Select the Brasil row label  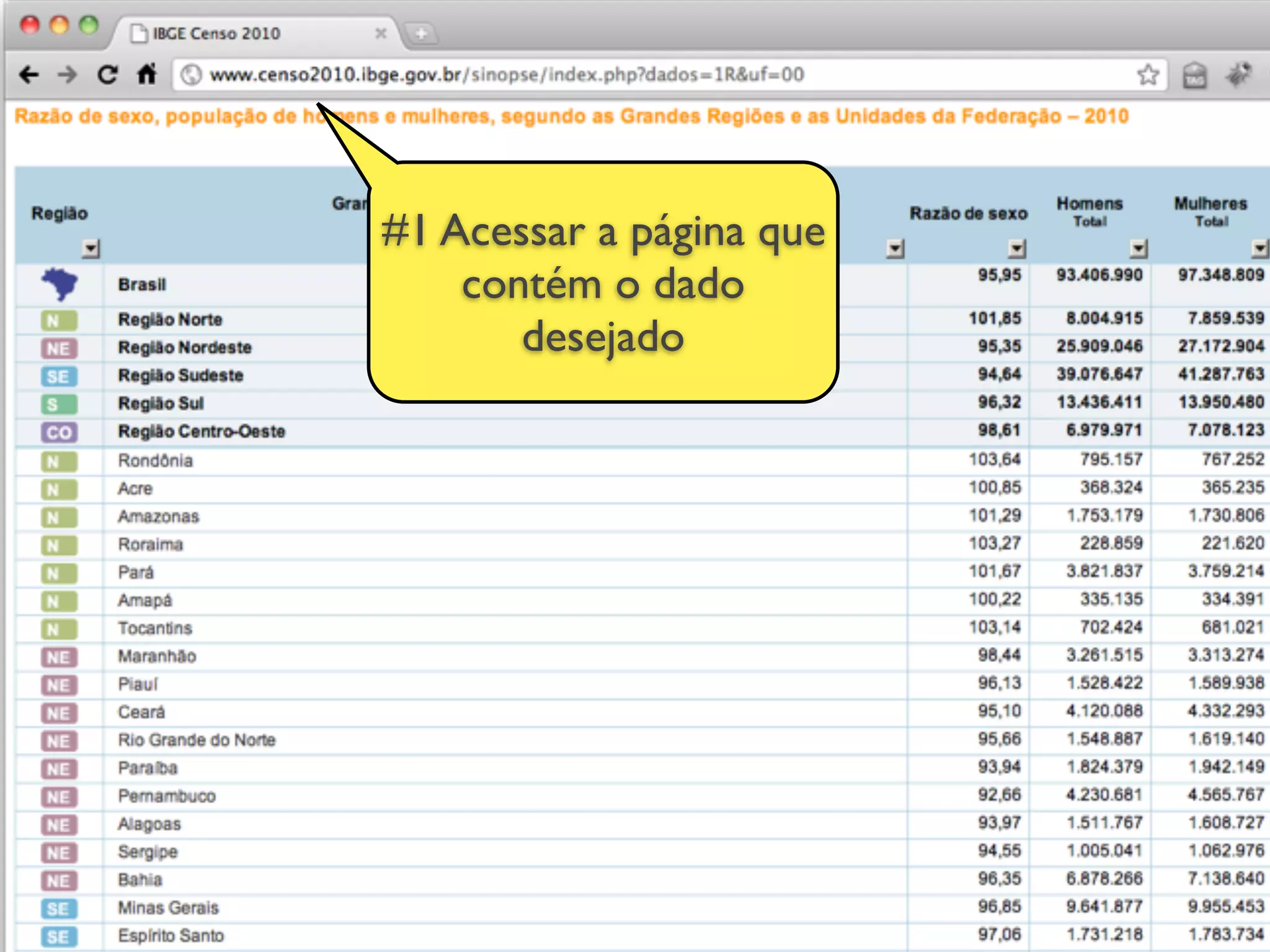click(142, 284)
